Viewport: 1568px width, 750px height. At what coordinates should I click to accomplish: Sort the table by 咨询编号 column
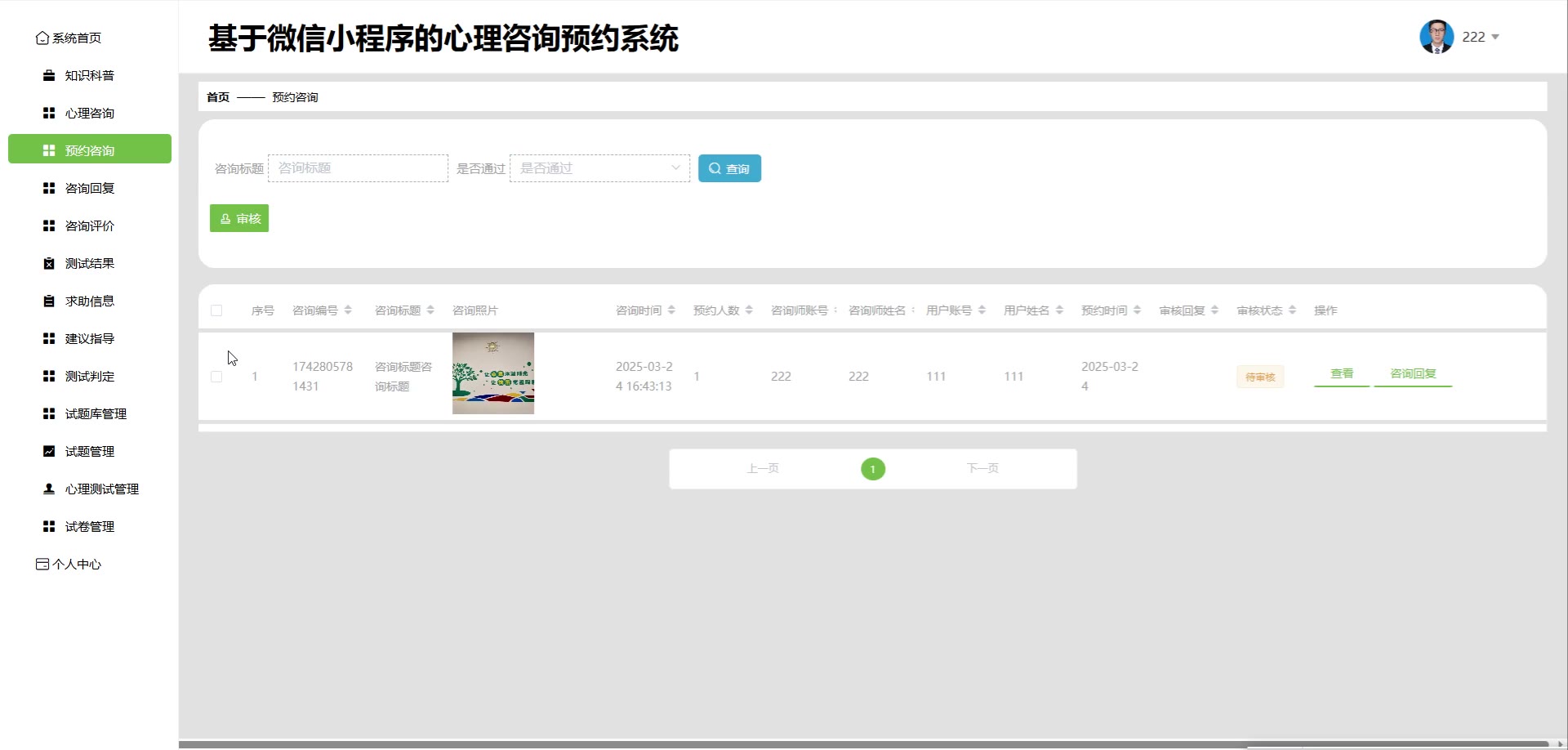click(348, 310)
